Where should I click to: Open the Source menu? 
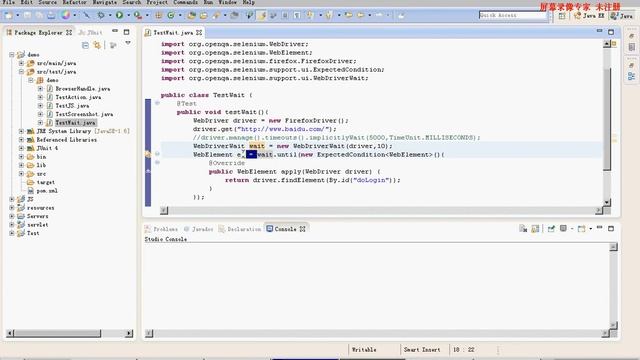pos(48,2)
